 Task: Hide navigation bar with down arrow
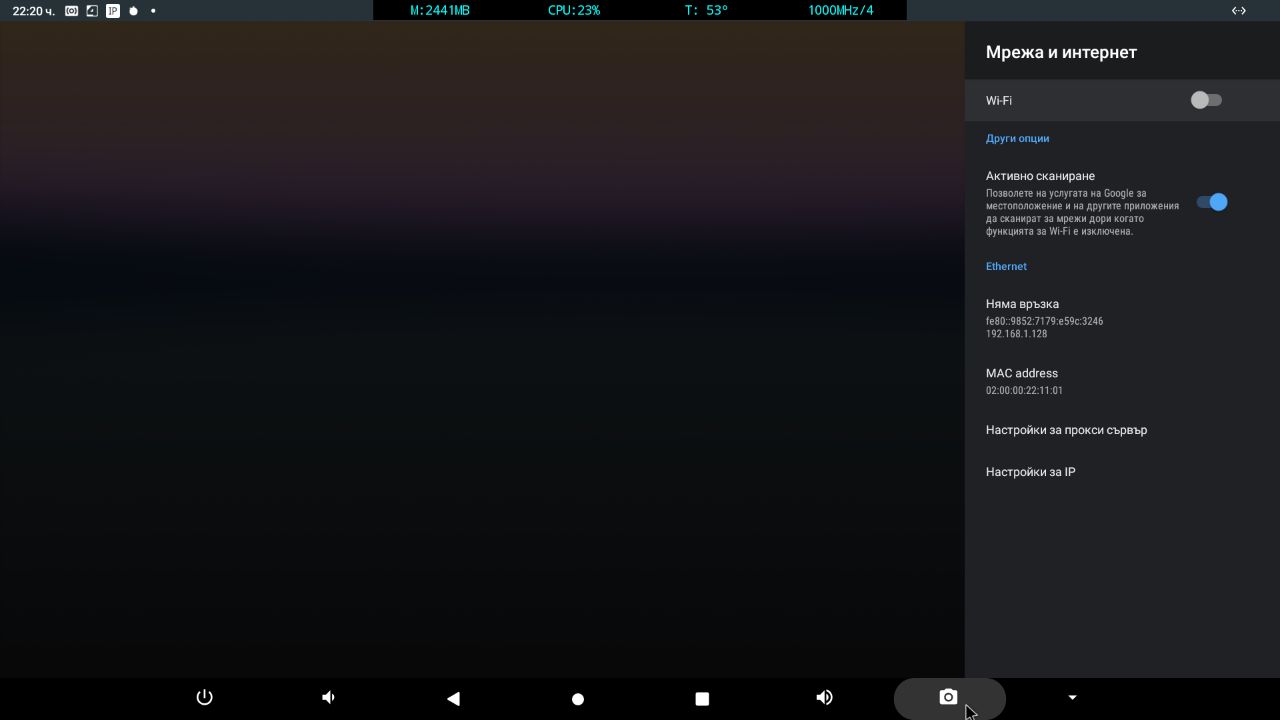point(1072,697)
